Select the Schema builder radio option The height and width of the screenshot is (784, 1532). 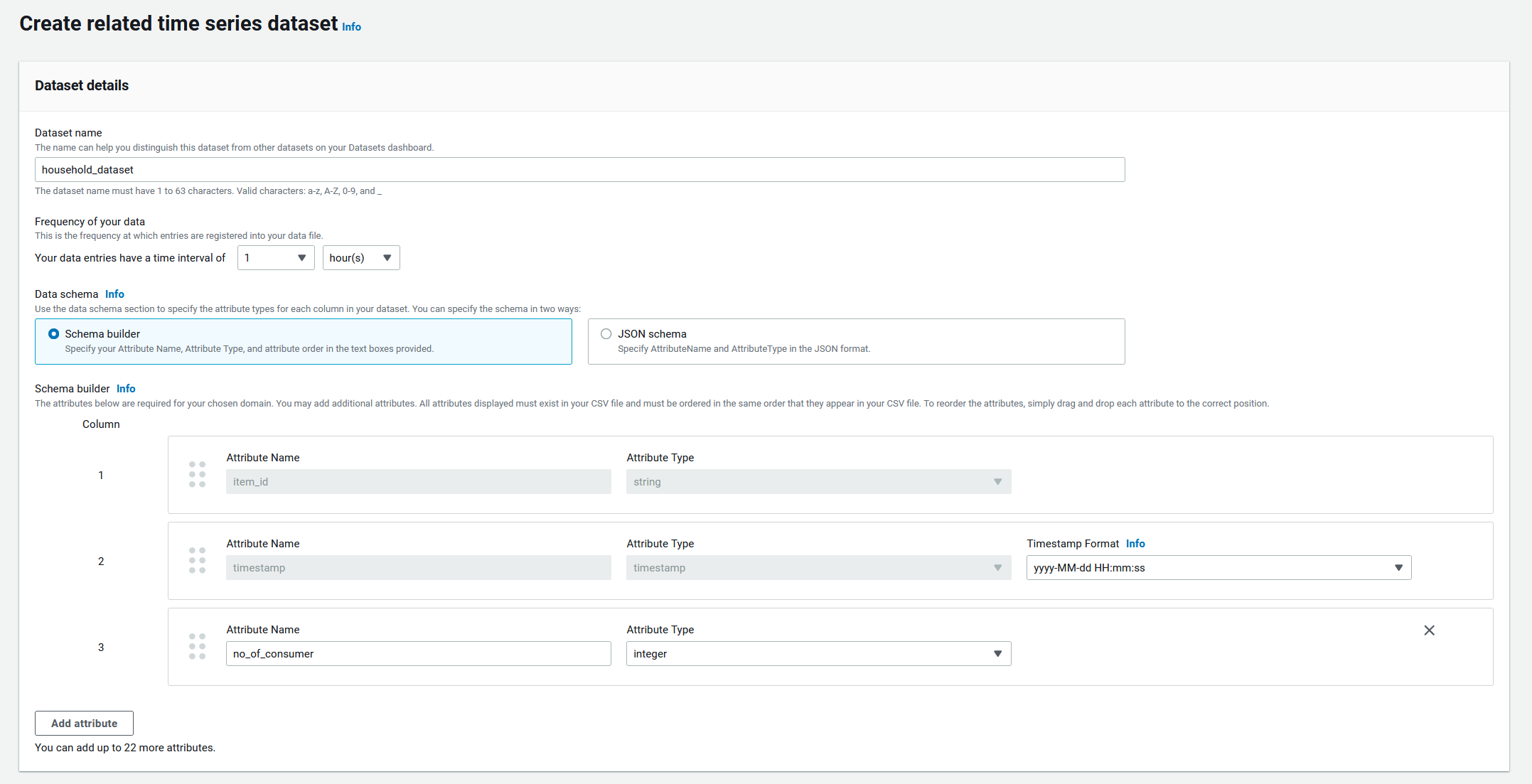pos(54,334)
